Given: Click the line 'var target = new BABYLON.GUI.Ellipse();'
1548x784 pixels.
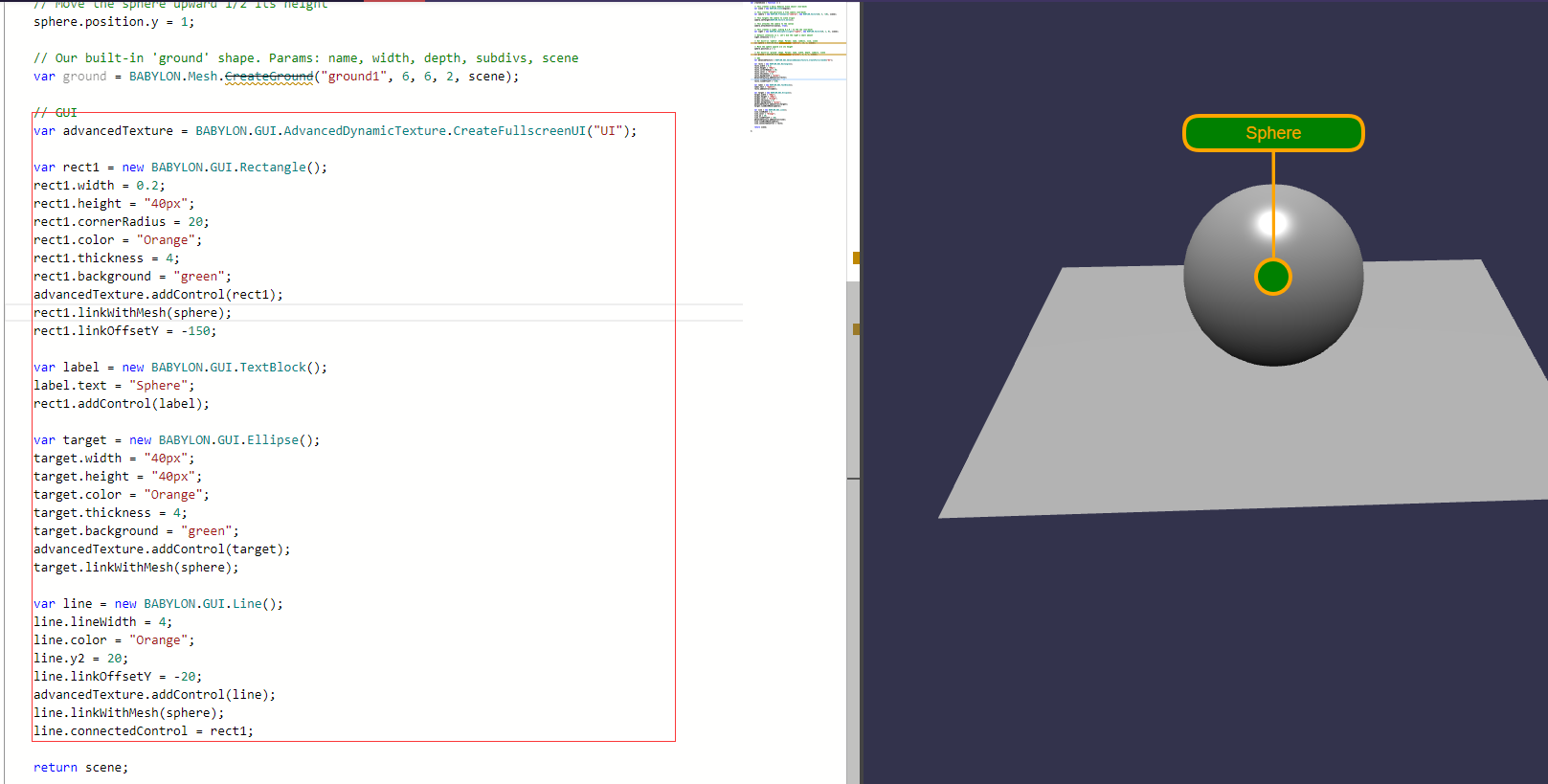Looking at the screenshot, I should pos(177,440).
